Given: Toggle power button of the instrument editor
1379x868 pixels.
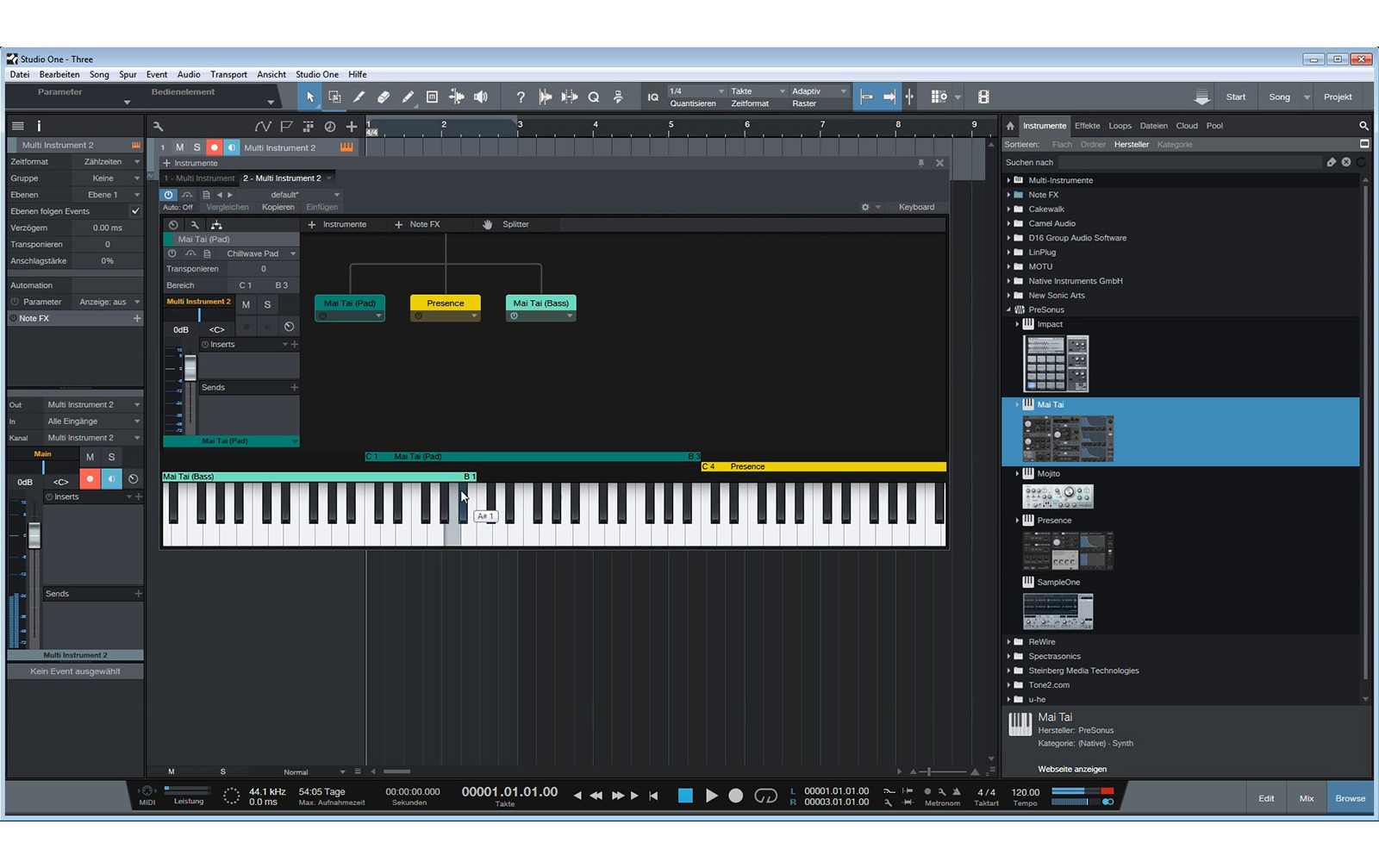Looking at the screenshot, I should [x=169, y=195].
